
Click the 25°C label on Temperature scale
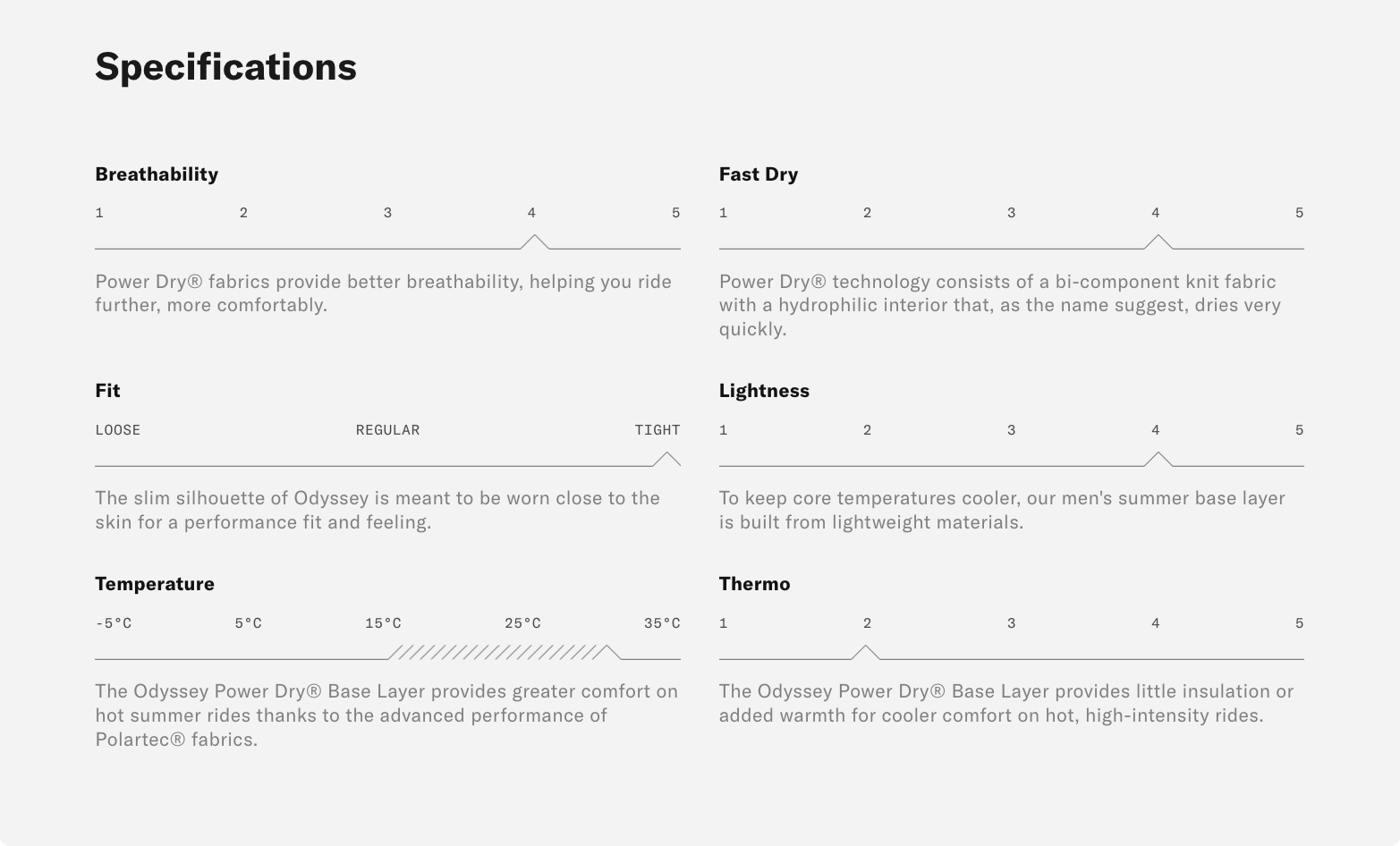[522, 623]
